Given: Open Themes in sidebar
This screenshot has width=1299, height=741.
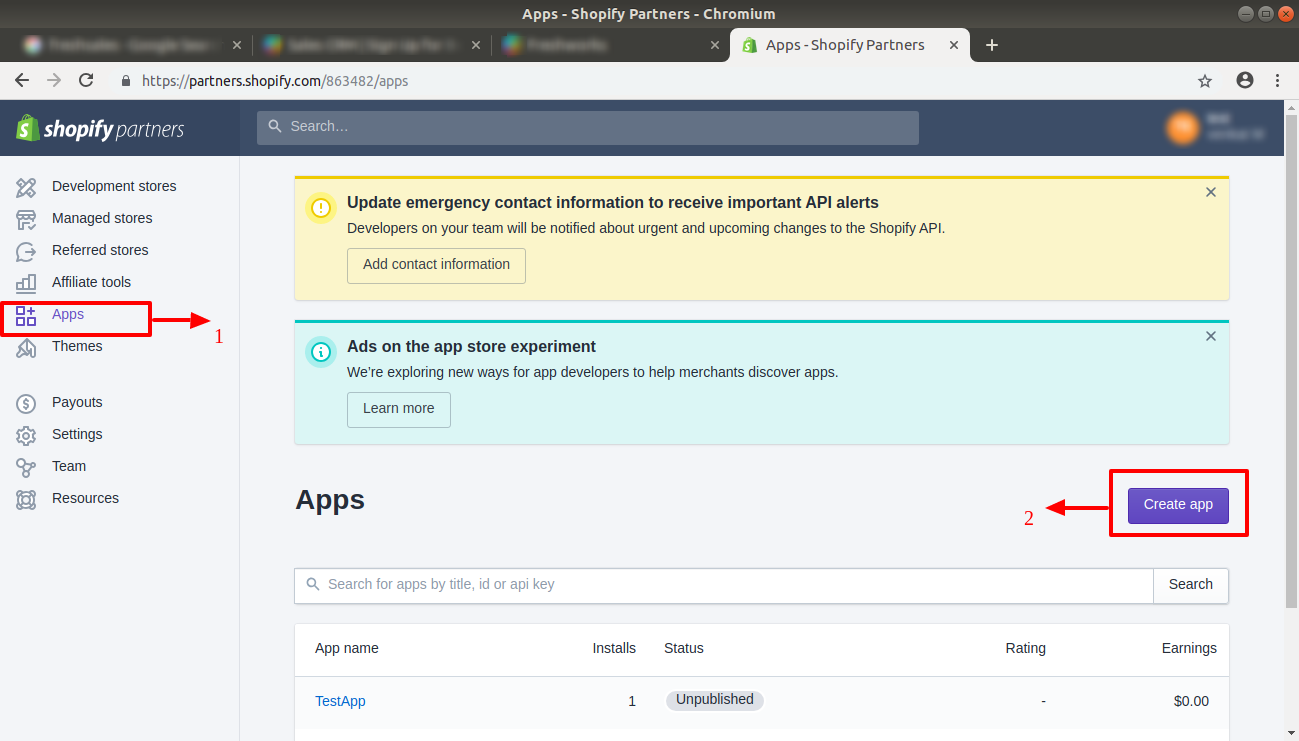Looking at the screenshot, I should (77, 346).
